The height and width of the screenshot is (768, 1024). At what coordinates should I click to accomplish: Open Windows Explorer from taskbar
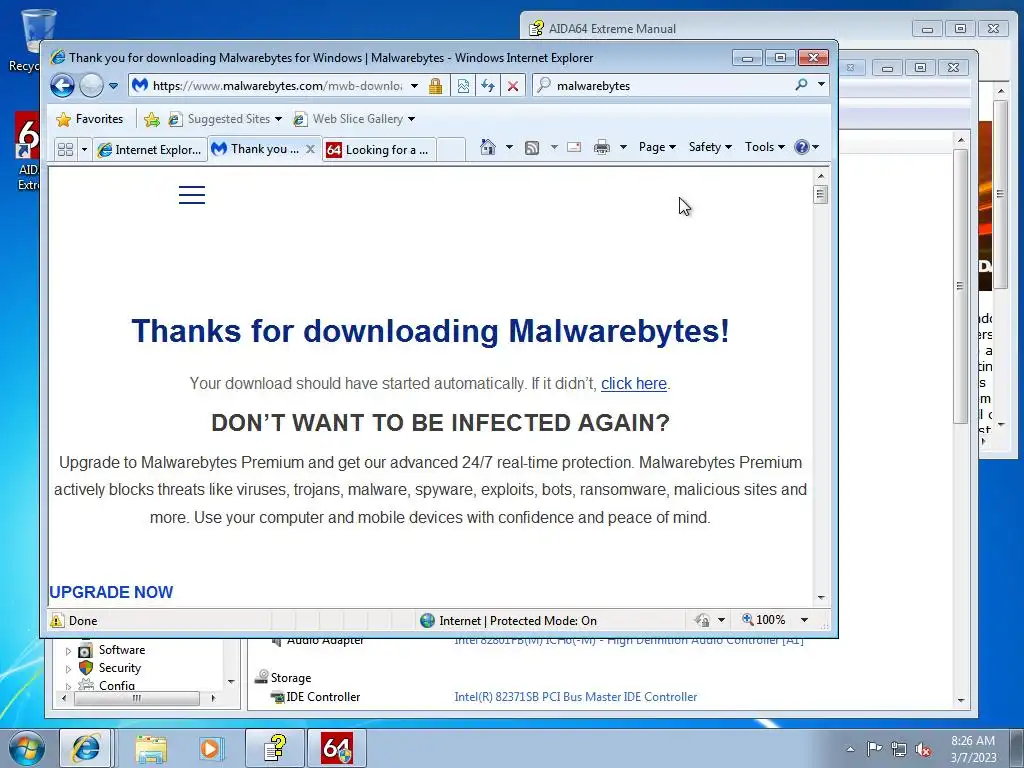click(151, 748)
